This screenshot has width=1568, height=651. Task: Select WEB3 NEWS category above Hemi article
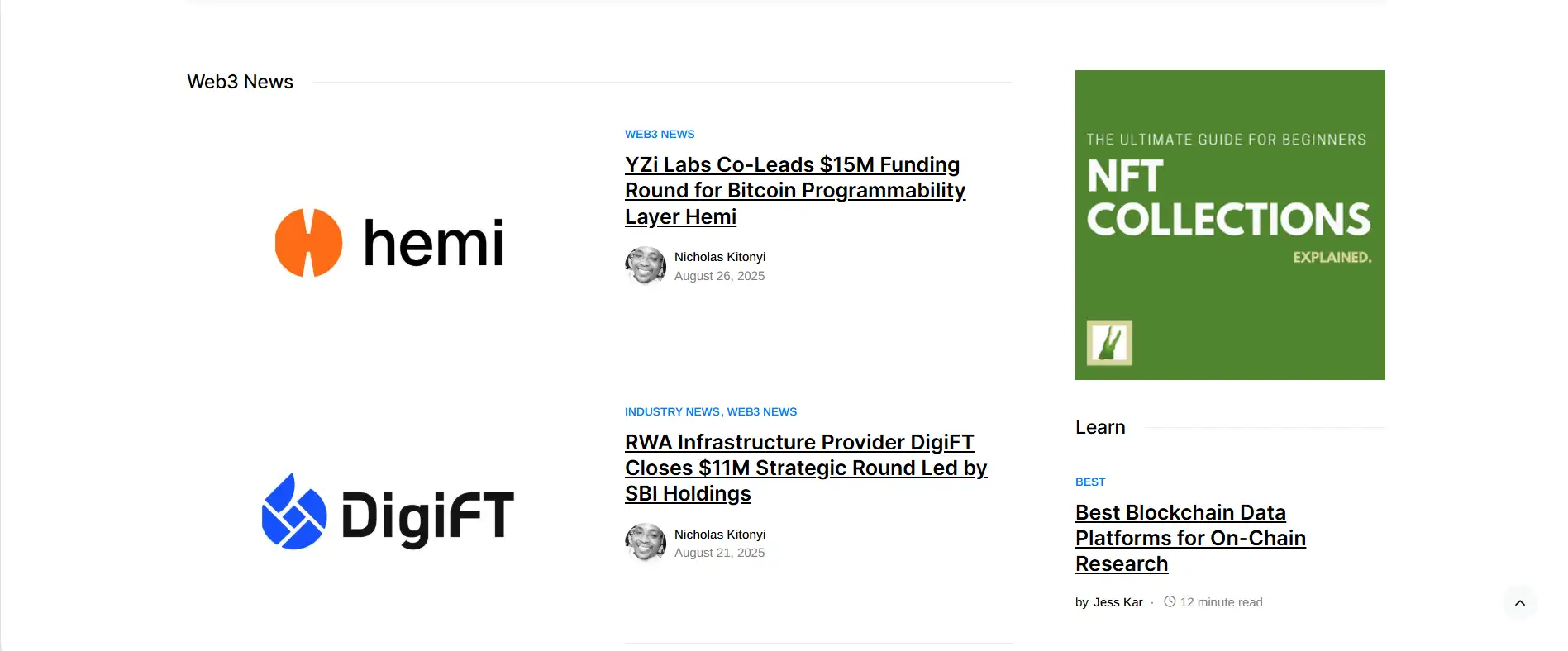click(x=660, y=135)
